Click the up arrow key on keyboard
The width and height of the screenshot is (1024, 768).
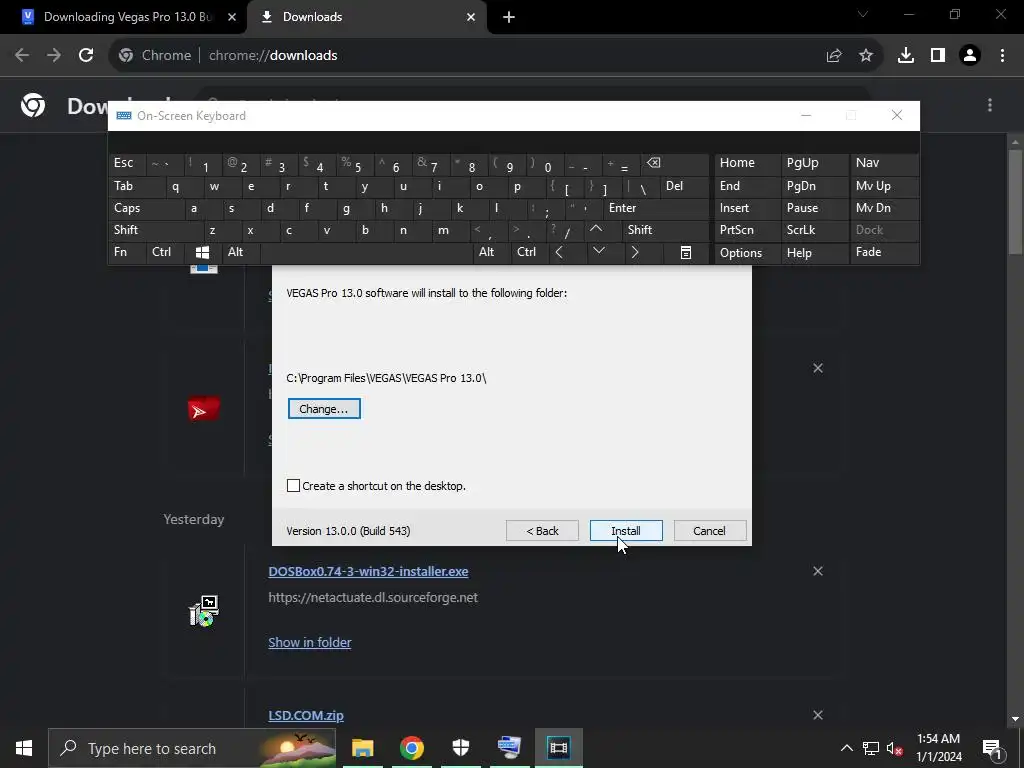tap(596, 230)
